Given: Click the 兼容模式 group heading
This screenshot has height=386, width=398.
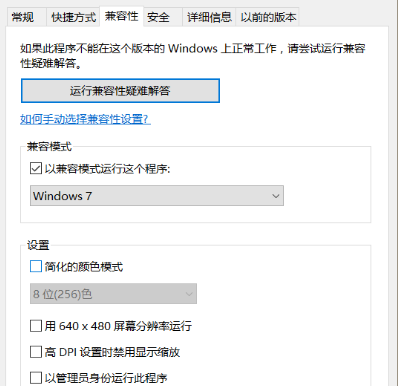Looking at the screenshot, I should [x=49, y=146].
